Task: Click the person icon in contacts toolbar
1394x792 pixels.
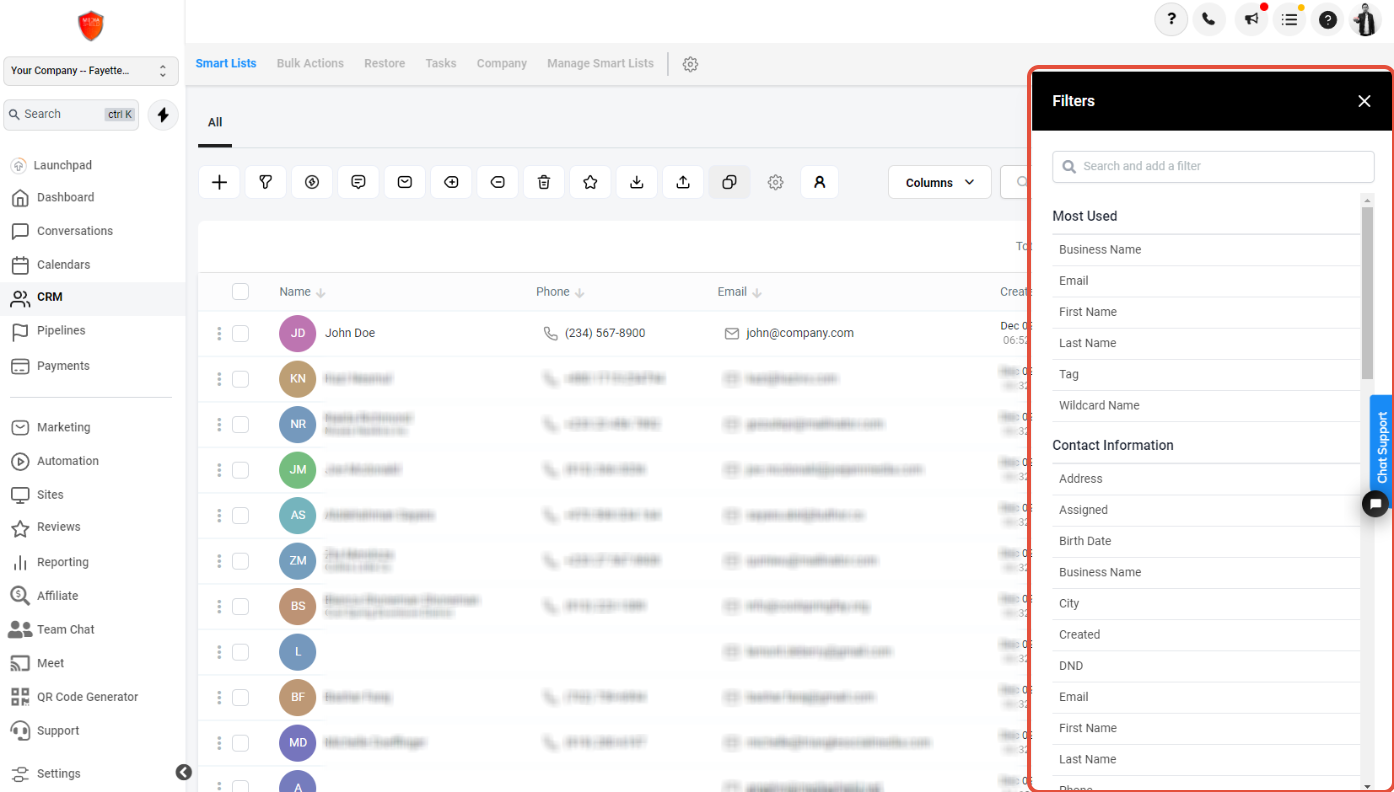Action: (819, 182)
